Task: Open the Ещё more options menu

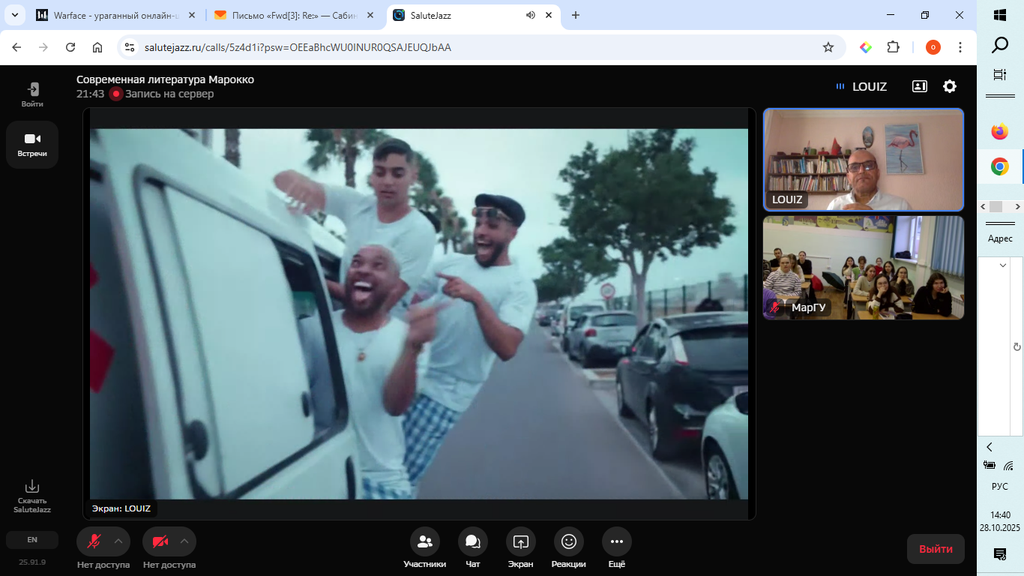Action: 616,542
